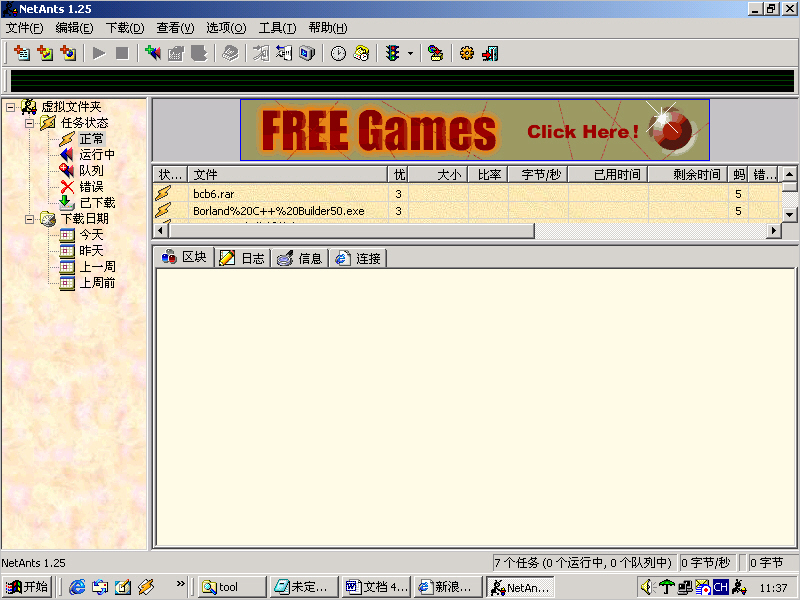Select the 上周前 date tree item
800x600 pixels.
click(97, 283)
